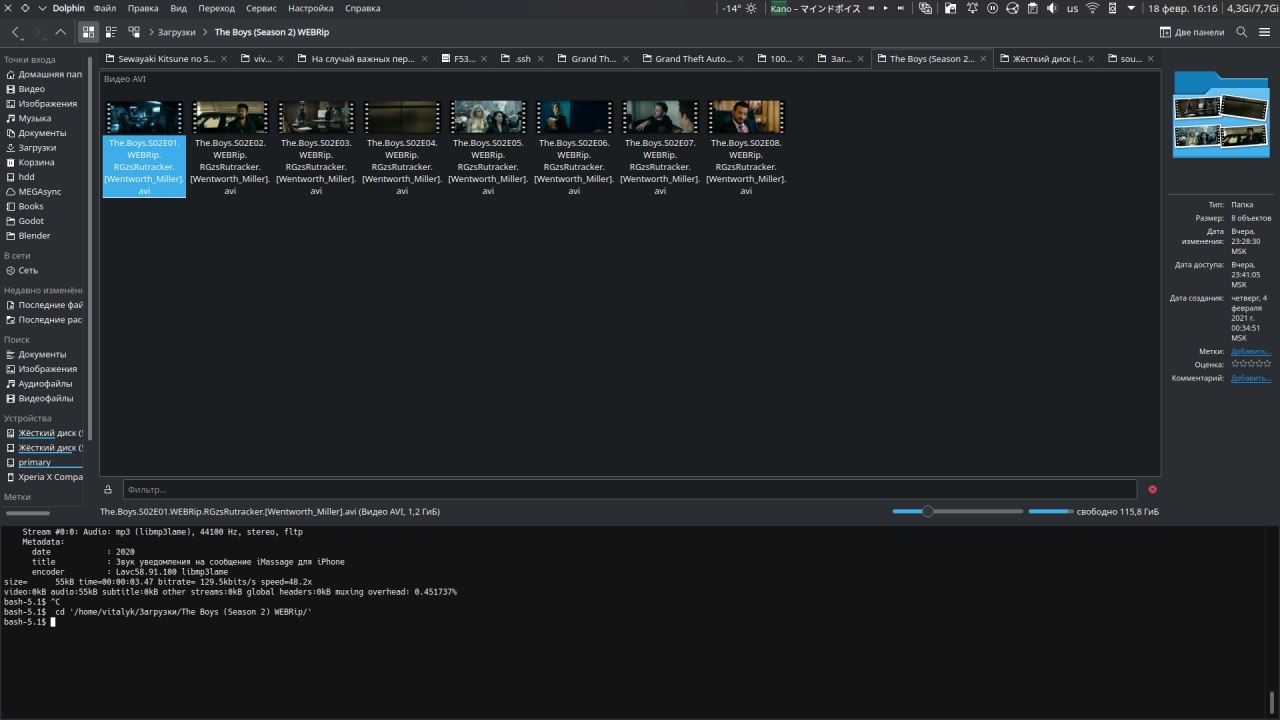
Task: Select the primary device in places panel
Action: click(x=44, y=462)
